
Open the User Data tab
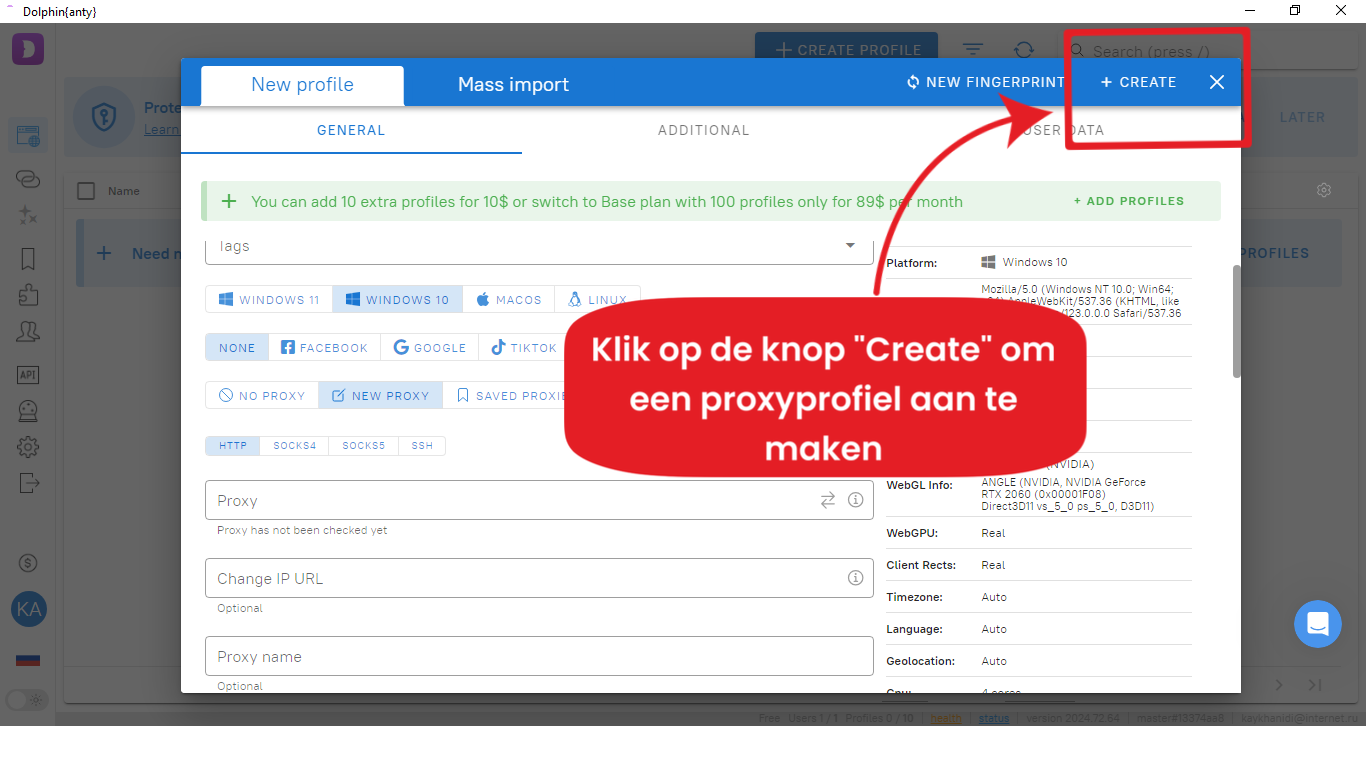click(x=1060, y=130)
